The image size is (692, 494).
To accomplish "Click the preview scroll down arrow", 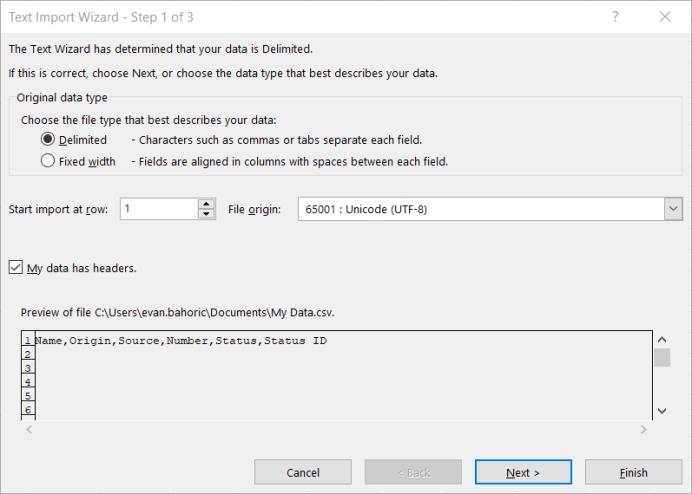I will coord(662,411).
